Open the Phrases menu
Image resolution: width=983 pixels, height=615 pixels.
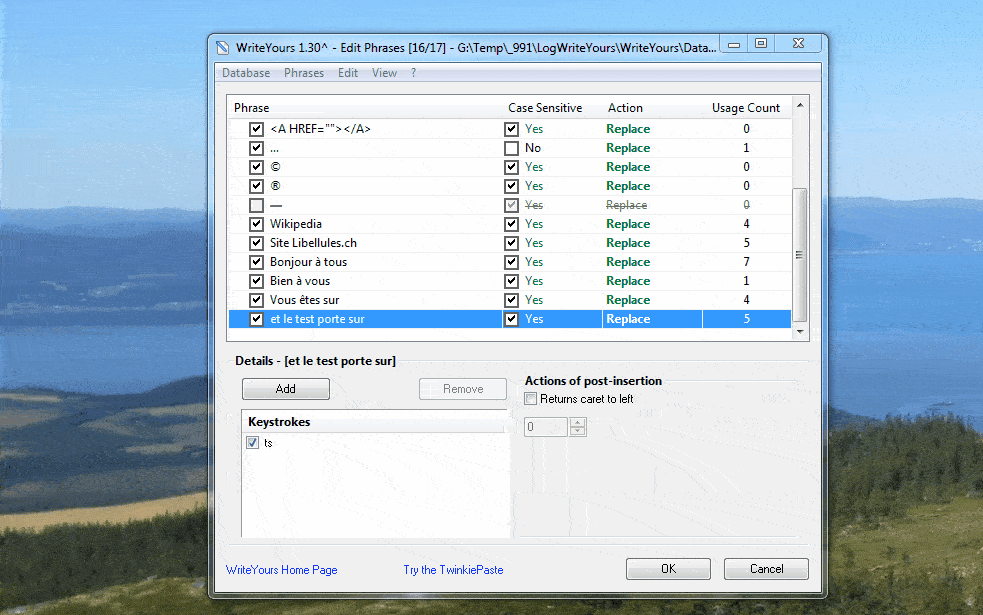coord(304,73)
